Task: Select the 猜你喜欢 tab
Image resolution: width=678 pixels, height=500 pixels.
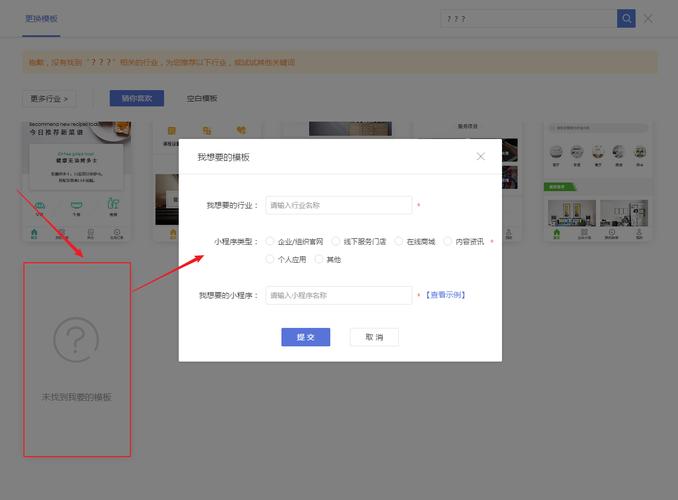Action: 137,98
